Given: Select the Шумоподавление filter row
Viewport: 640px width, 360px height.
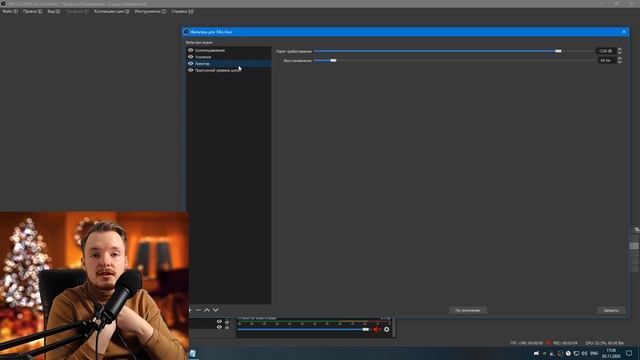Looking at the screenshot, I should tap(229, 50).
